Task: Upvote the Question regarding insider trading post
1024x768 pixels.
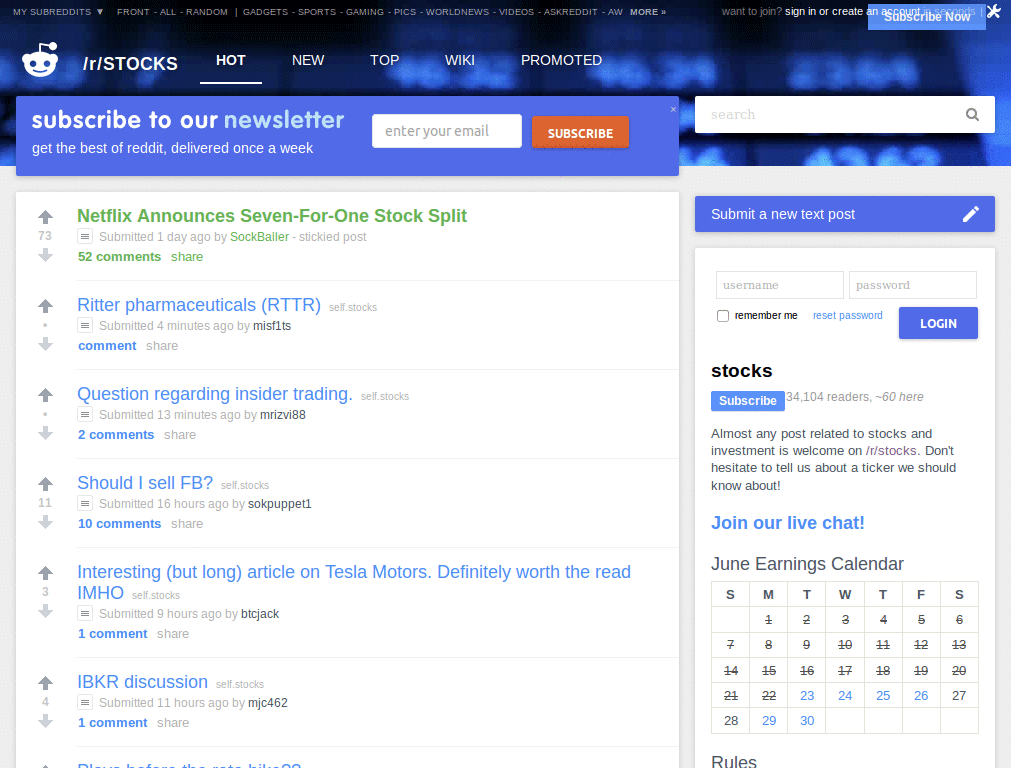Action: 45,395
